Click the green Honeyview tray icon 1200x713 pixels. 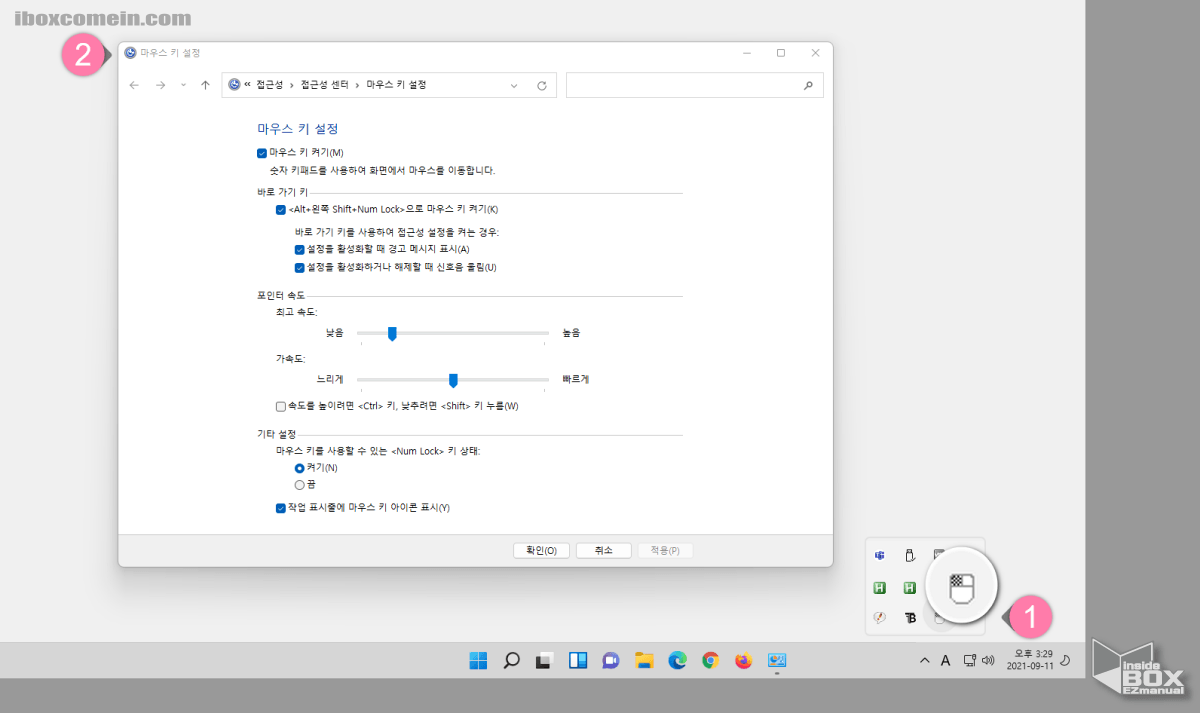[x=879, y=587]
